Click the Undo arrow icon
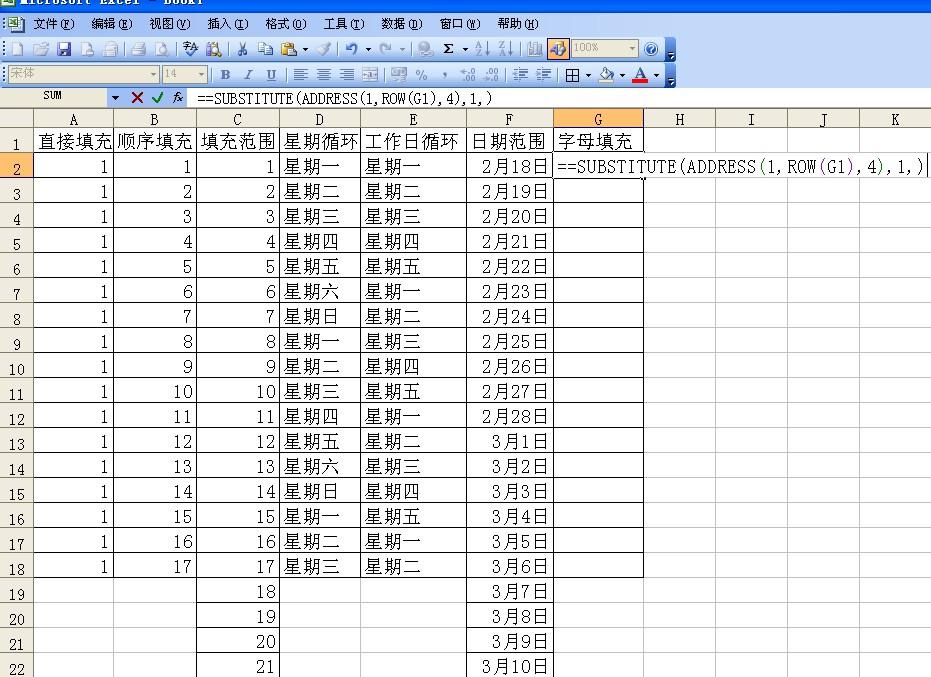This screenshot has width=931, height=677. [352, 49]
